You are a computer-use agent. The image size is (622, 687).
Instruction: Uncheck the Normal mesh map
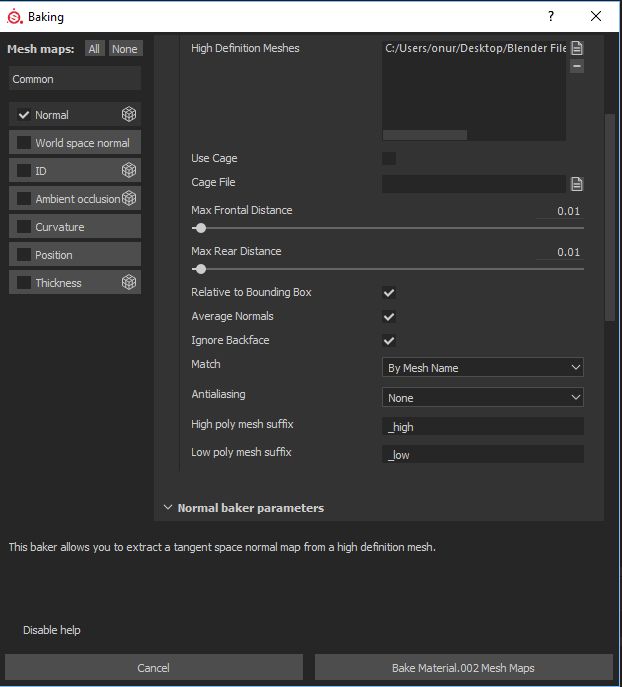24,115
